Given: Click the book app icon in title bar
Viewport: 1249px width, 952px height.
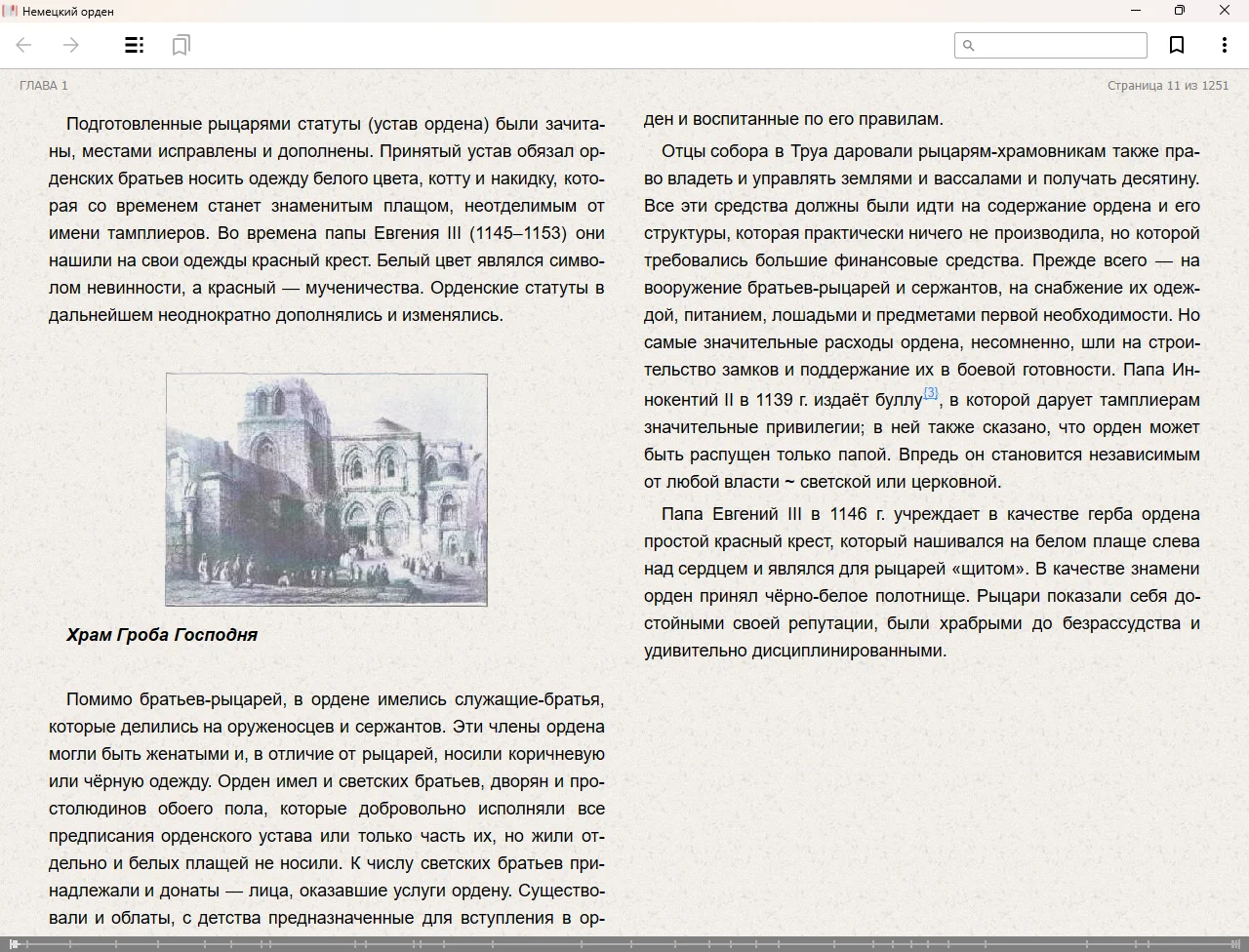Looking at the screenshot, I should [11, 11].
